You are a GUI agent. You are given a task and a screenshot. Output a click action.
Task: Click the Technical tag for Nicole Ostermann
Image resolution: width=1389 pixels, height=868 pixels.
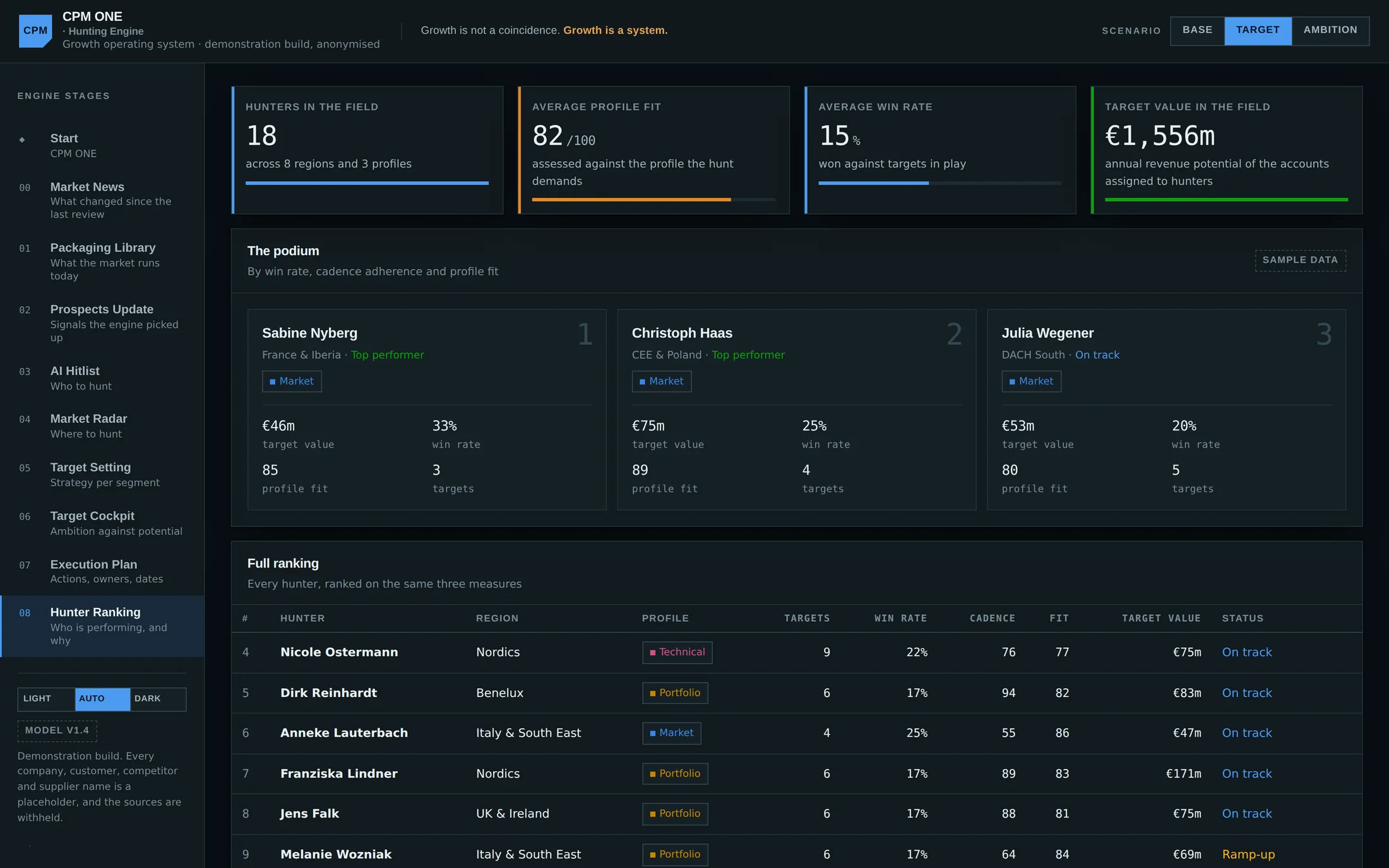click(x=677, y=653)
